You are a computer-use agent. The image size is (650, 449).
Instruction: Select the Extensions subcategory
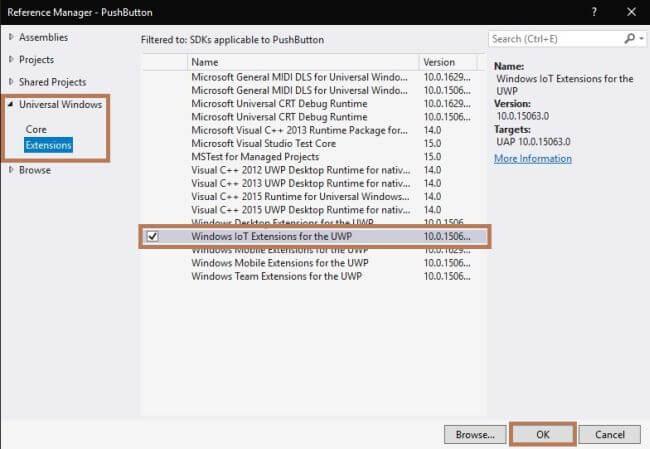pyautogui.click(x=49, y=145)
